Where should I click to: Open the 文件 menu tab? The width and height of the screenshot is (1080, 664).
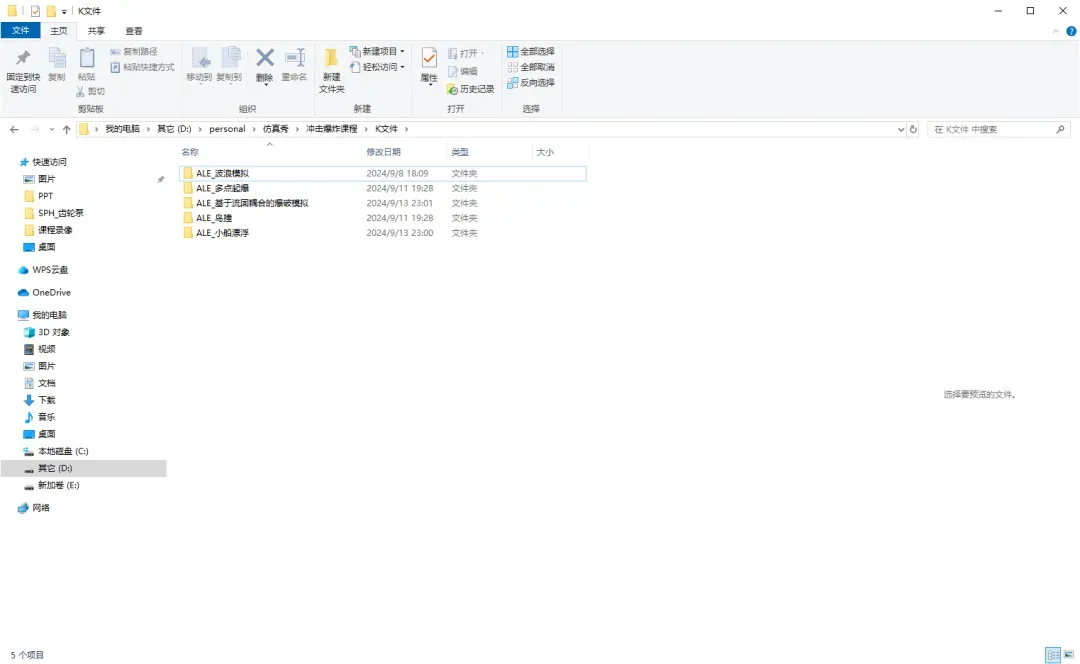tap(21, 30)
